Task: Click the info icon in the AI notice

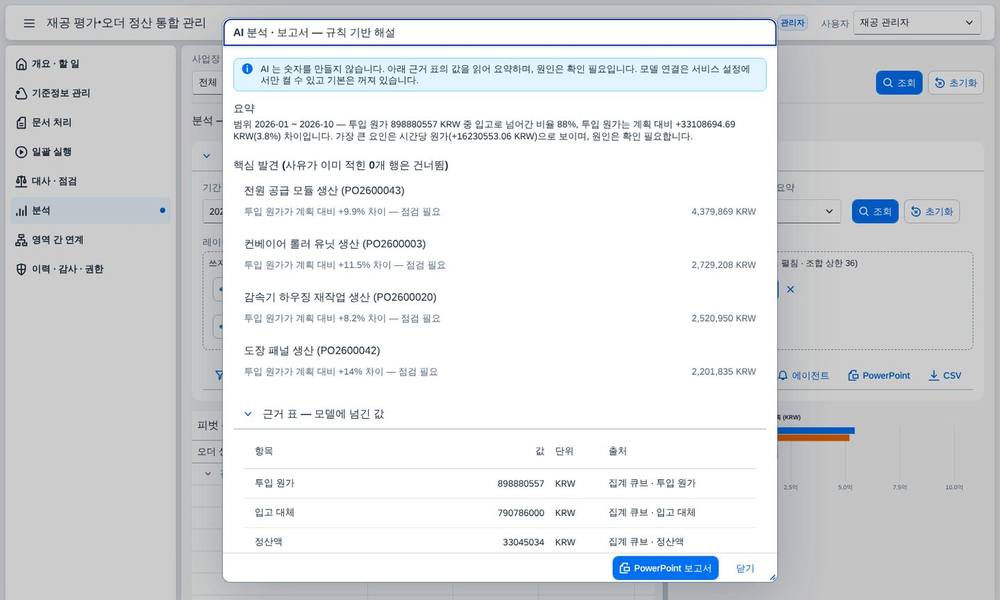Action: (247, 69)
